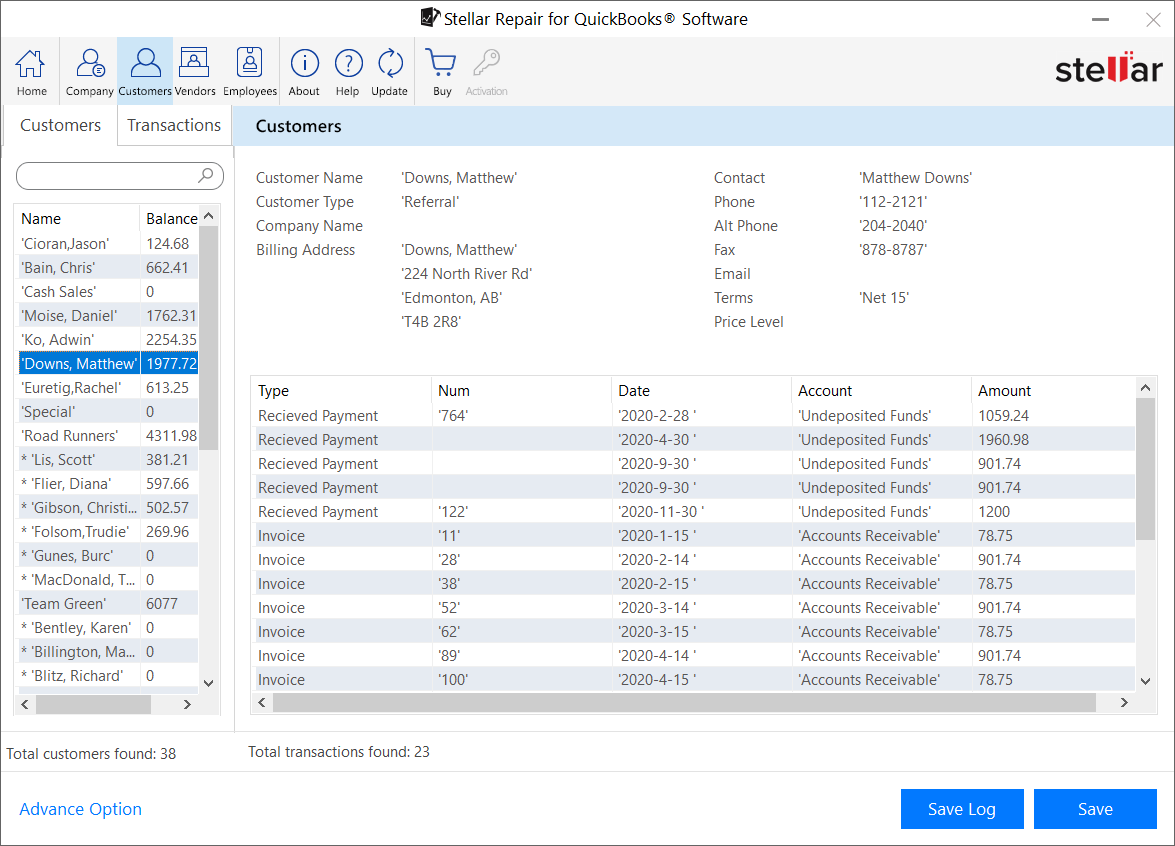Click the transaction Date column header
The image size is (1175, 846).
(701, 390)
